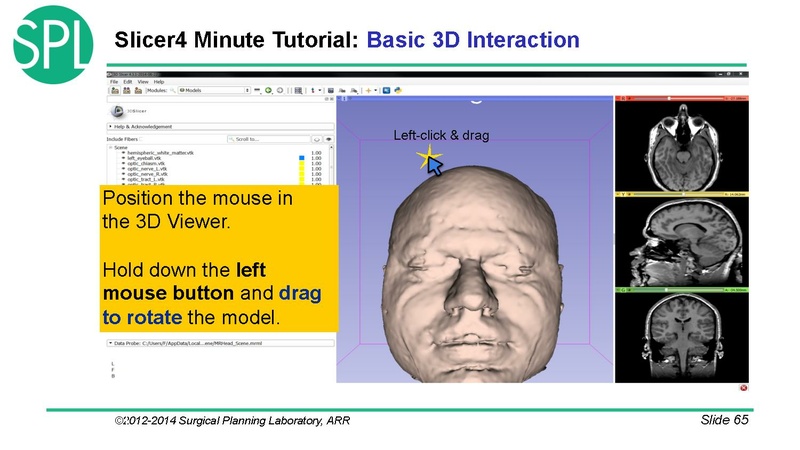Toggle visibility of optic_chiasm.vtk
Viewport: 800px width, 450px height.
(123, 164)
